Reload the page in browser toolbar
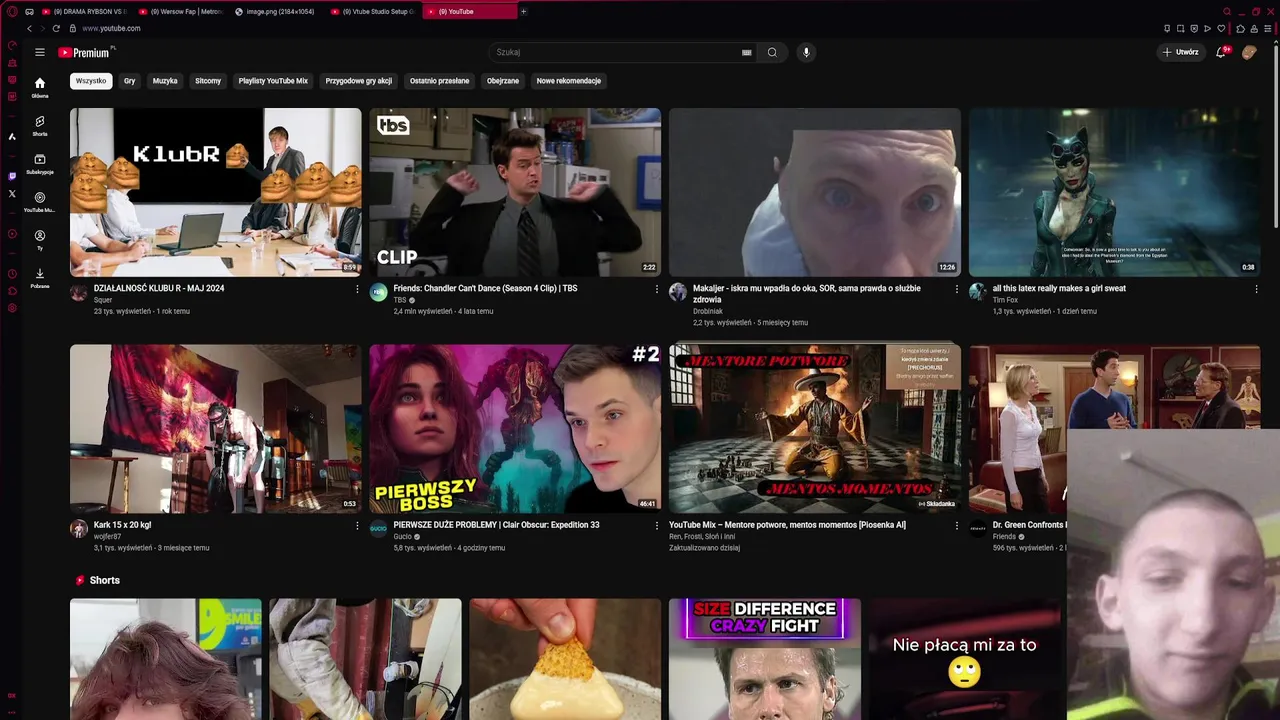The height and width of the screenshot is (720, 1280). click(56, 28)
